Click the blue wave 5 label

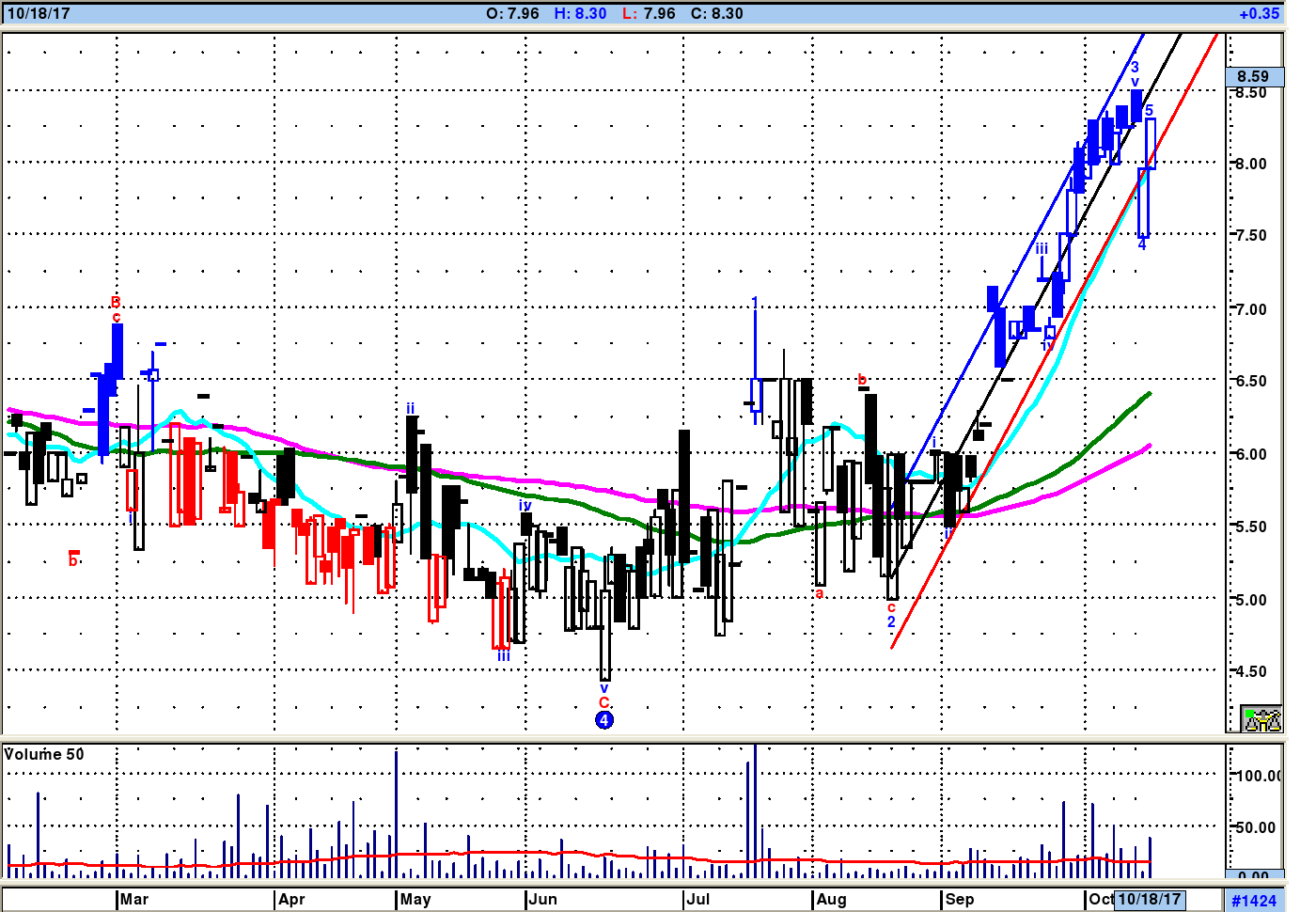(x=1149, y=111)
